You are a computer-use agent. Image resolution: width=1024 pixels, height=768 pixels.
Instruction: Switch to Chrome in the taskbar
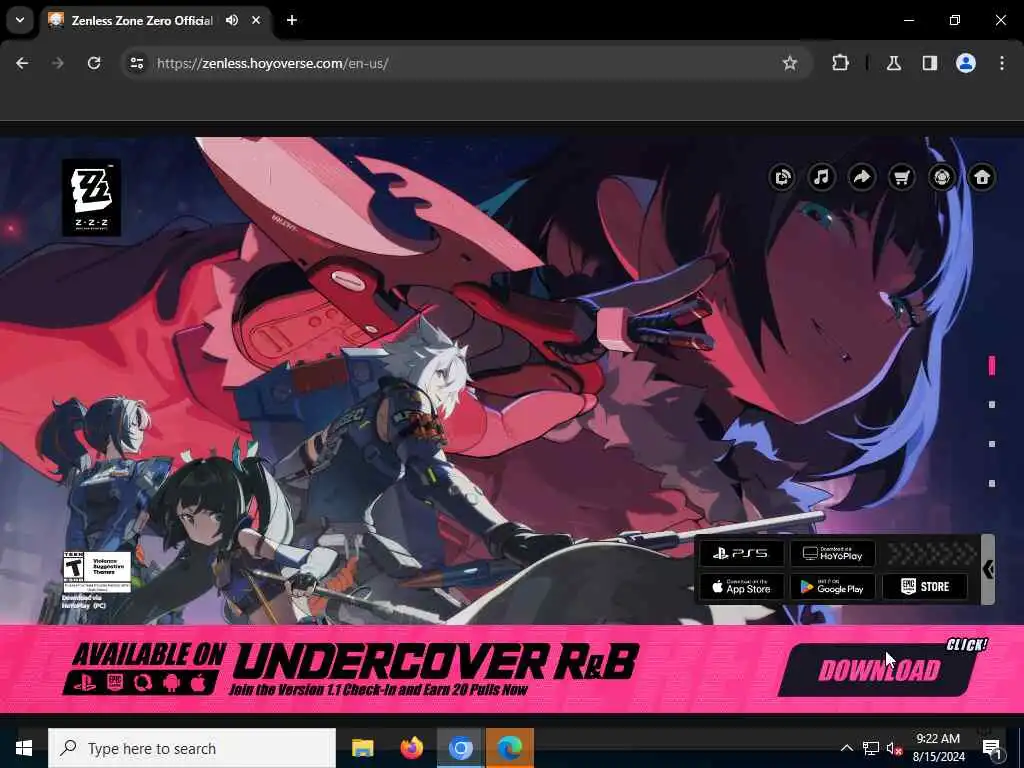click(x=460, y=748)
